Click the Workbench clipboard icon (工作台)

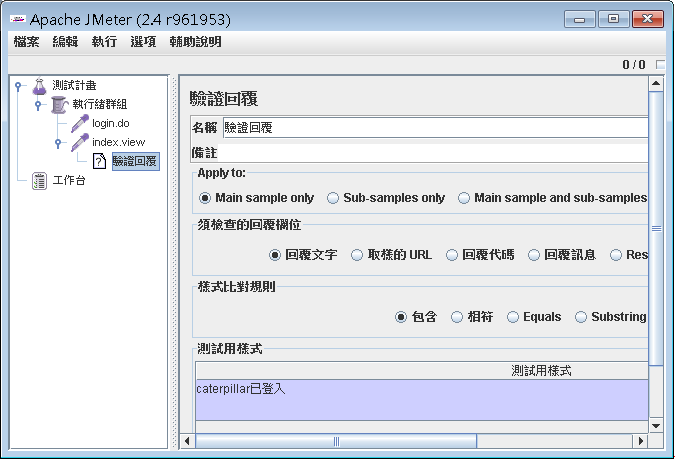coord(39,181)
